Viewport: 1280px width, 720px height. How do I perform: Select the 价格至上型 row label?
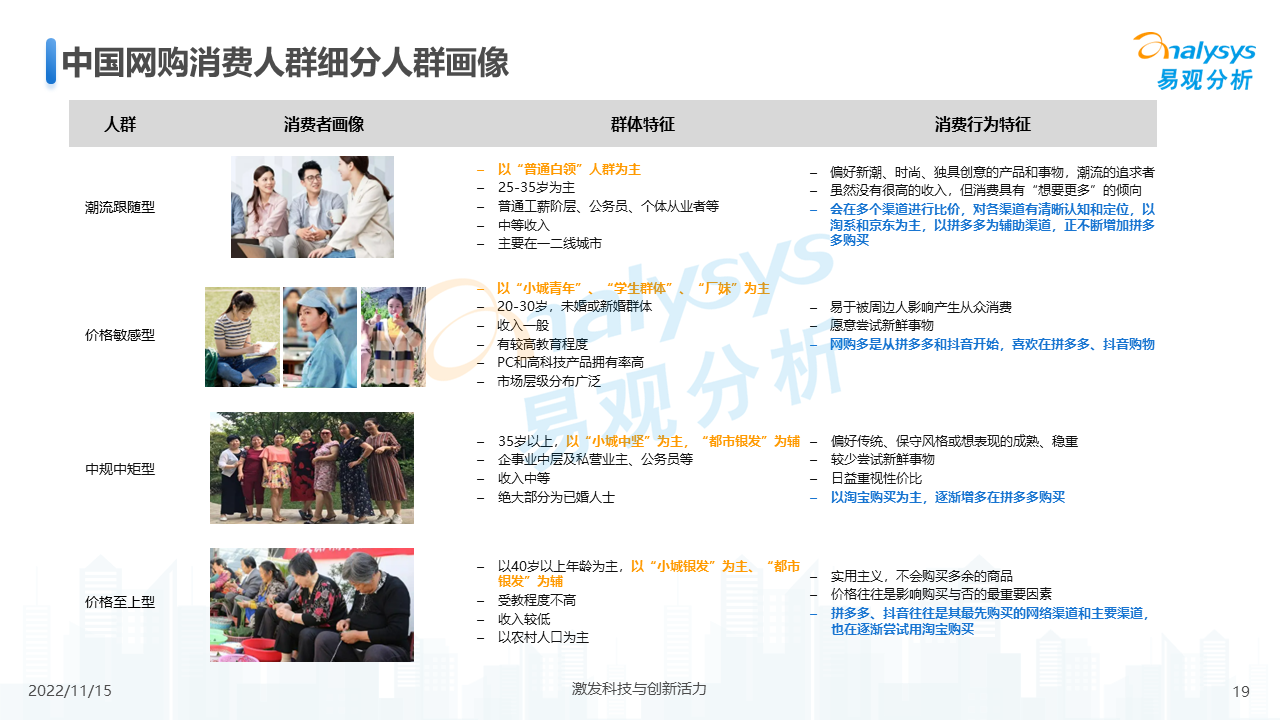120,602
